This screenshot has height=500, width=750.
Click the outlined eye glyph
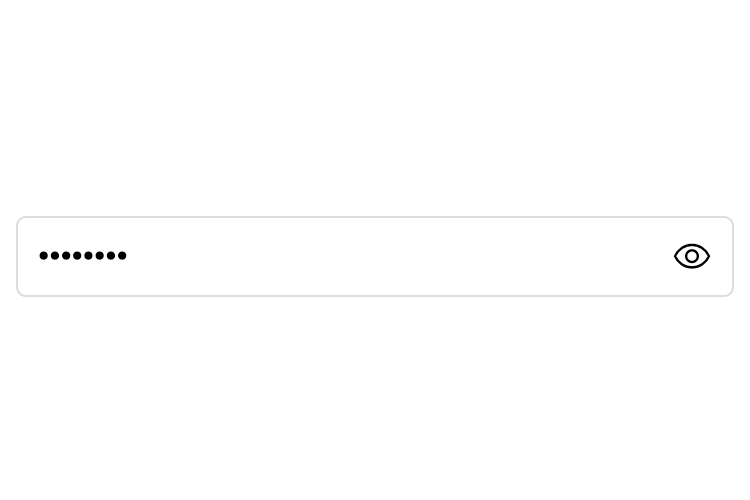point(691,256)
